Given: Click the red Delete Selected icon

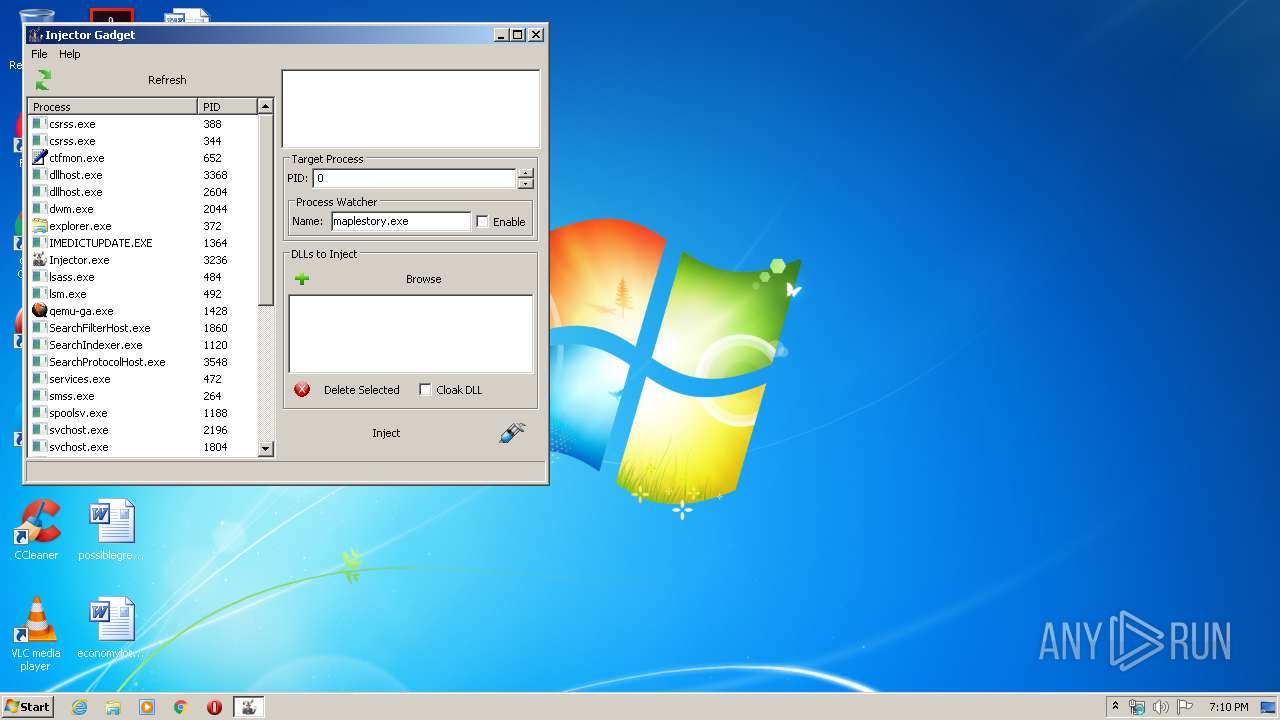Looking at the screenshot, I should (x=302, y=390).
